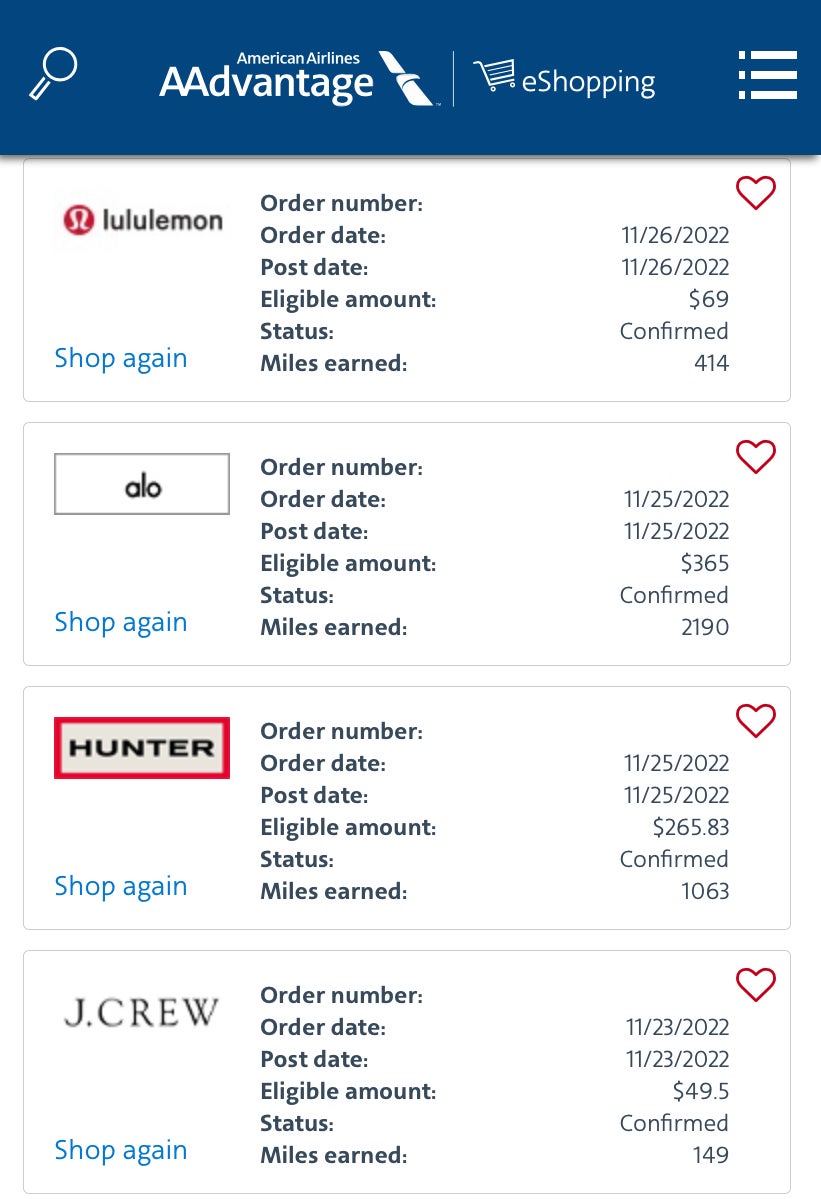The image size is (821, 1199).
Task: Shop again at HUNTER
Action: pos(120,886)
